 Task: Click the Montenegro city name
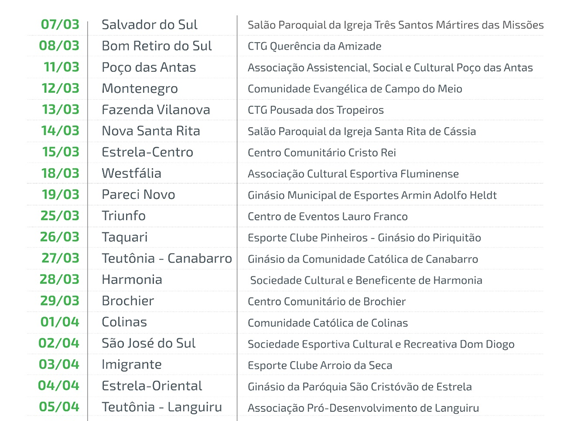point(140,89)
